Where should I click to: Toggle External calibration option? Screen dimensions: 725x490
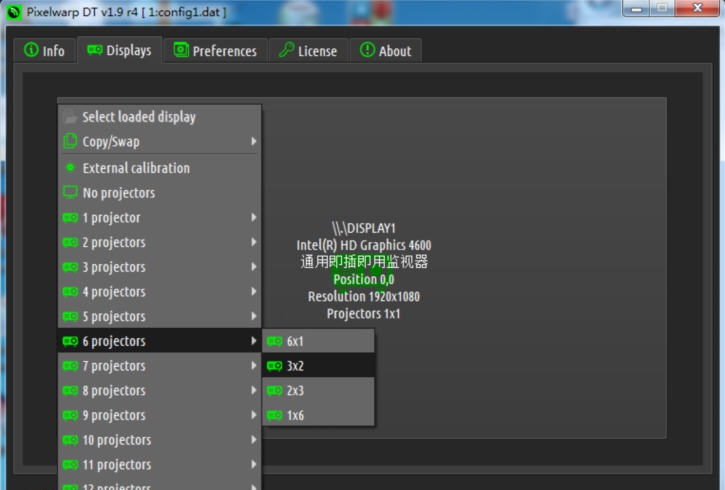[x=135, y=168]
